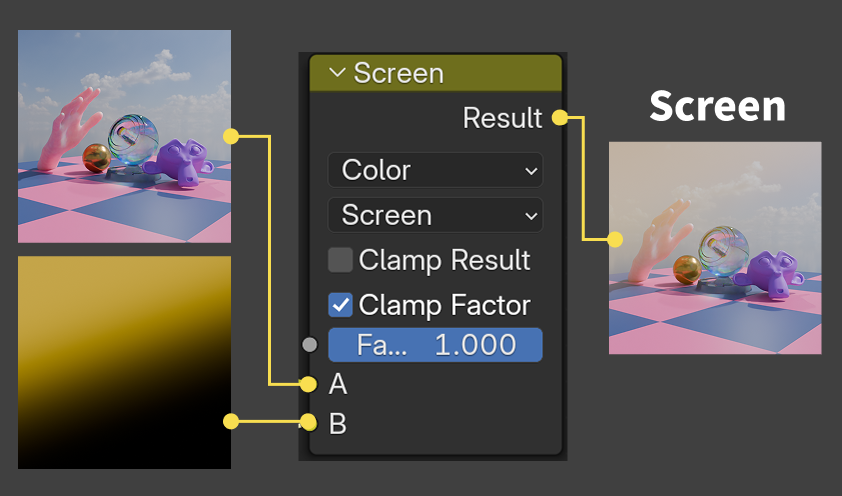Click the large Screen heading text
842x496 pixels.
pyautogui.click(x=717, y=106)
